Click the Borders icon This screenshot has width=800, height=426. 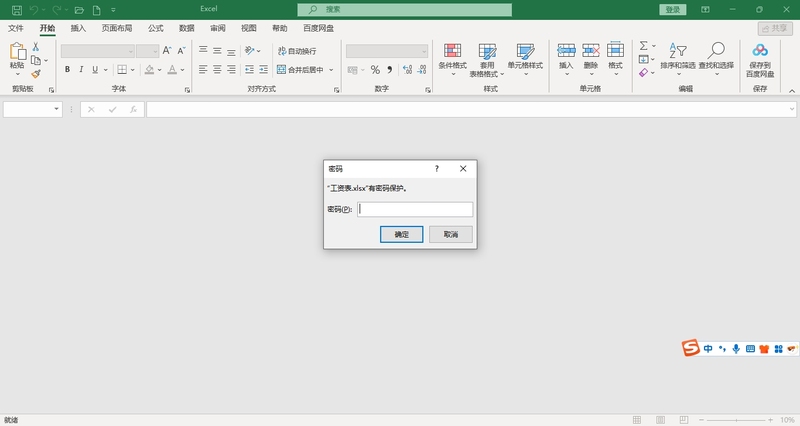(122, 69)
